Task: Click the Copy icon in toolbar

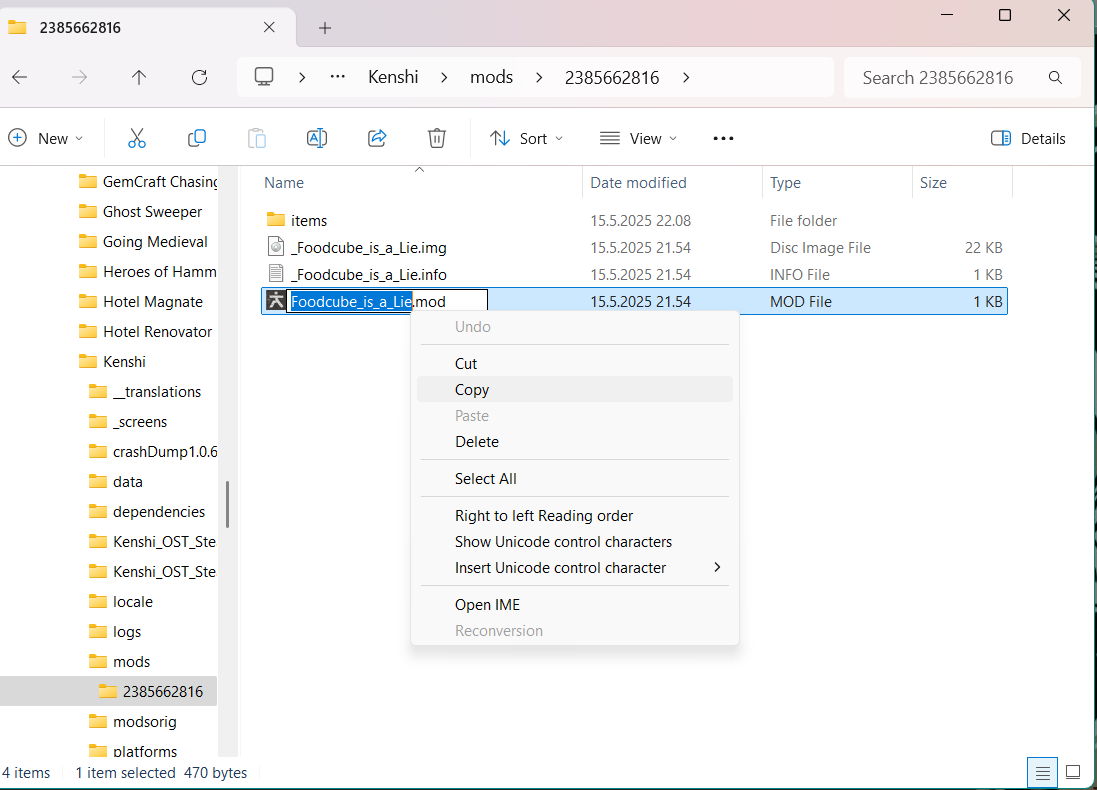Action: pos(197,139)
